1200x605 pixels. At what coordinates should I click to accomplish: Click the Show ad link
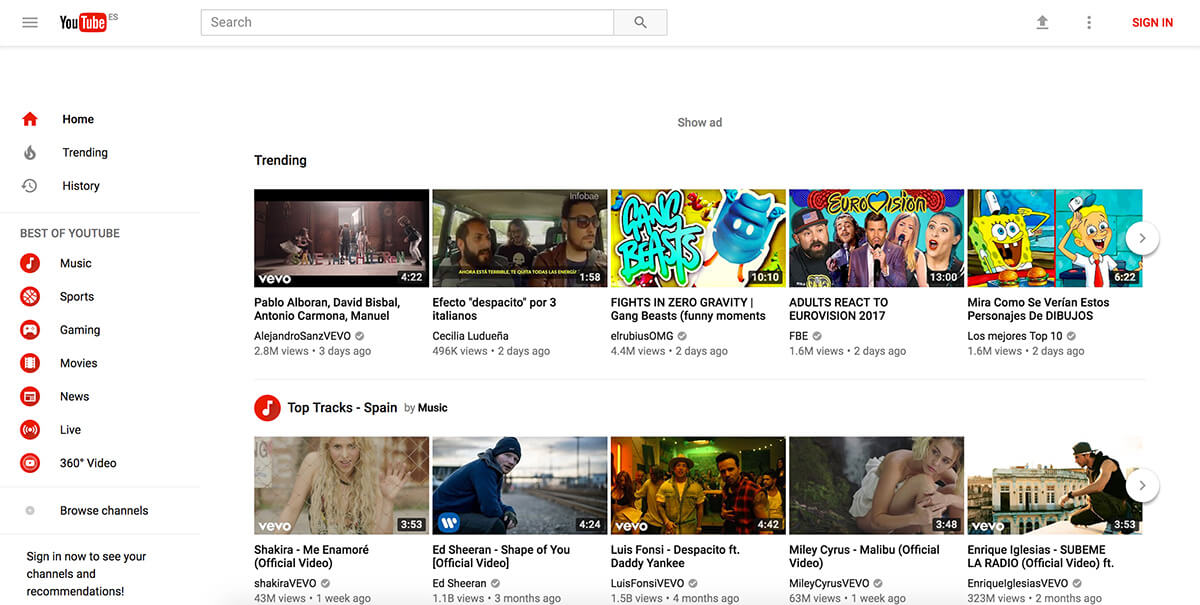(x=699, y=123)
